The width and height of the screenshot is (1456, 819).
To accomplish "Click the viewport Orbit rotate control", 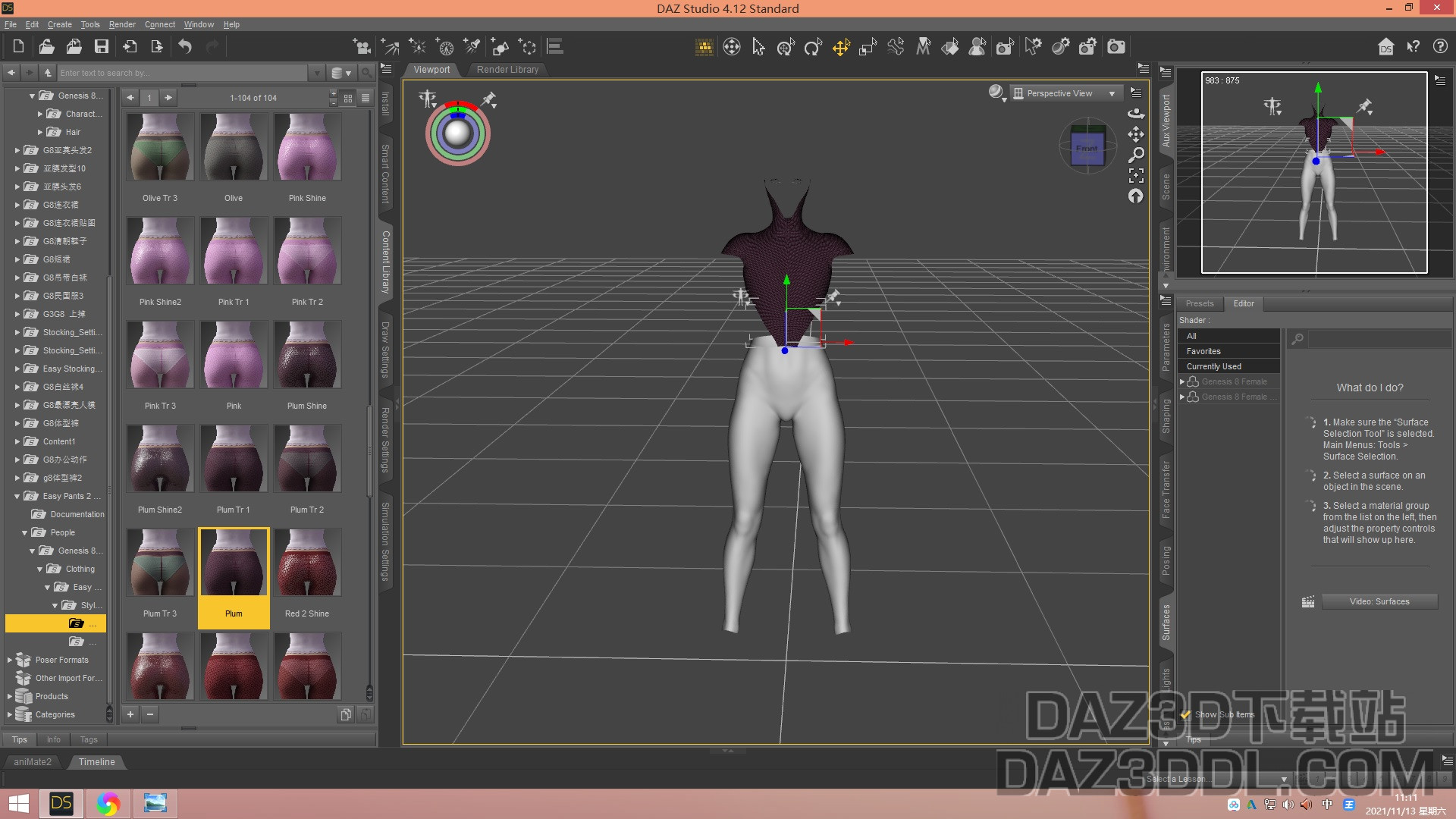I will tap(1136, 114).
